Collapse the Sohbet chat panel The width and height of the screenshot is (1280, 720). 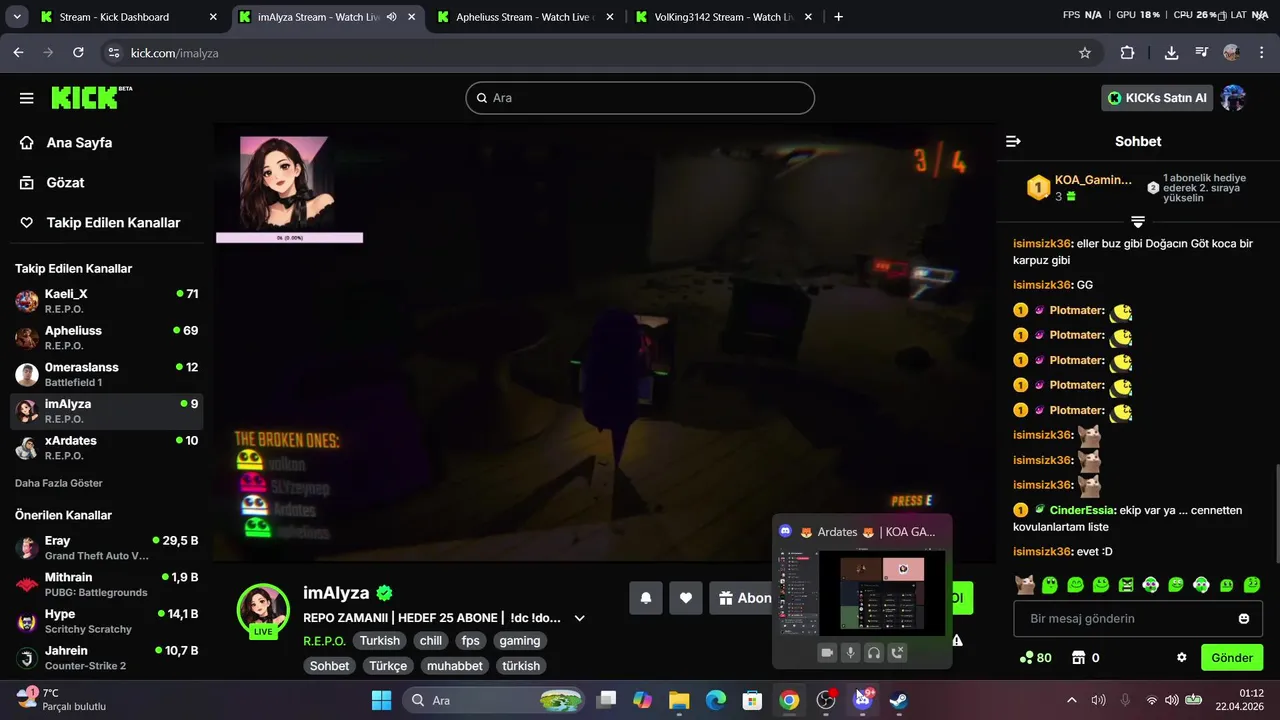1013,141
